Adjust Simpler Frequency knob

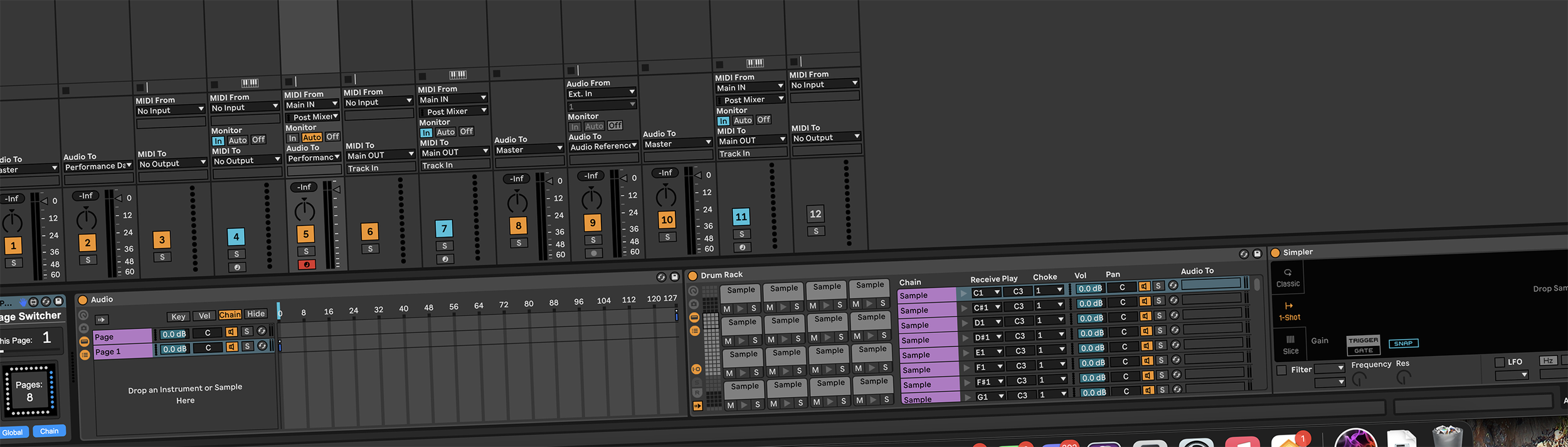click(1359, 379)
